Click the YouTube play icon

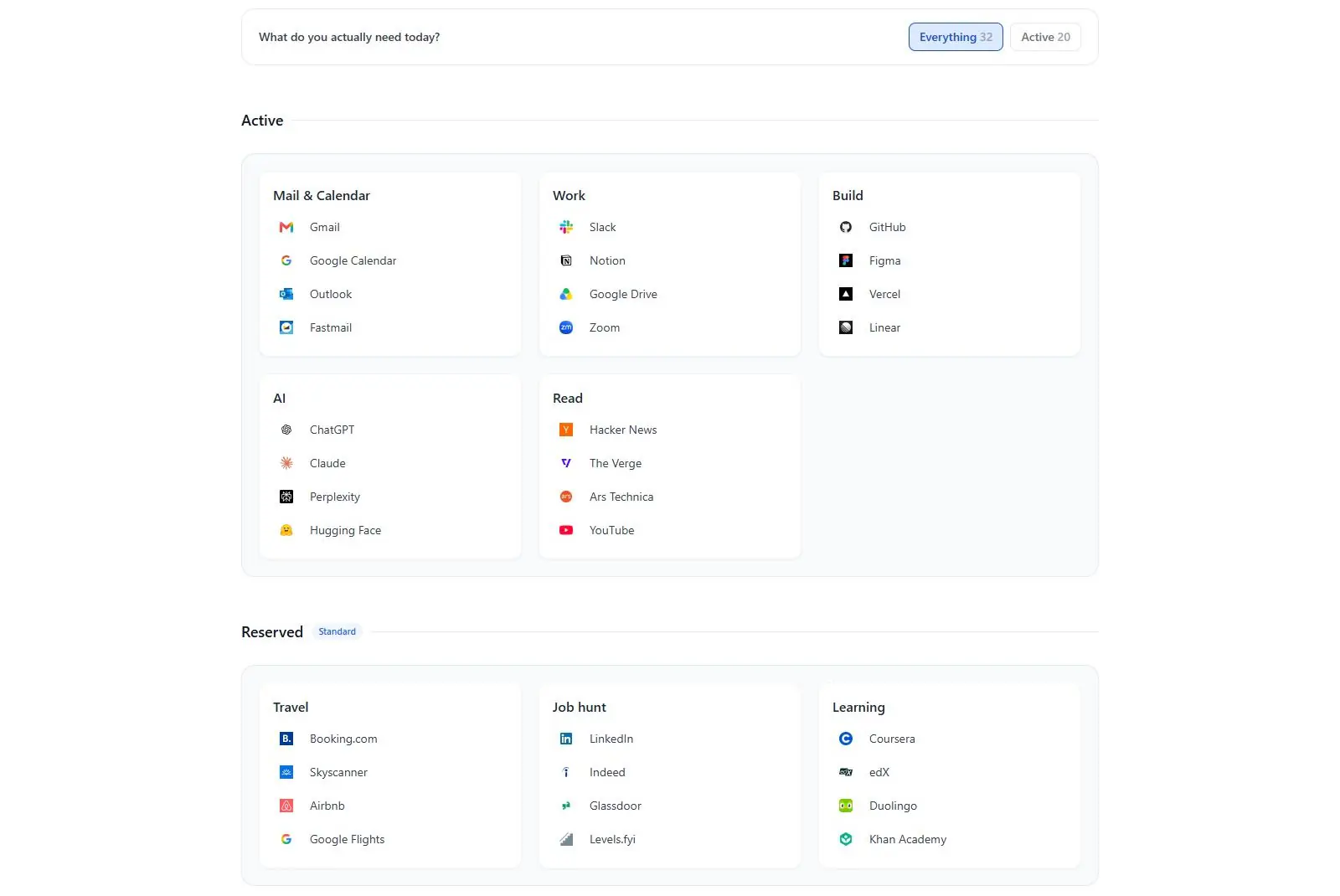click(x=566, y=530)
